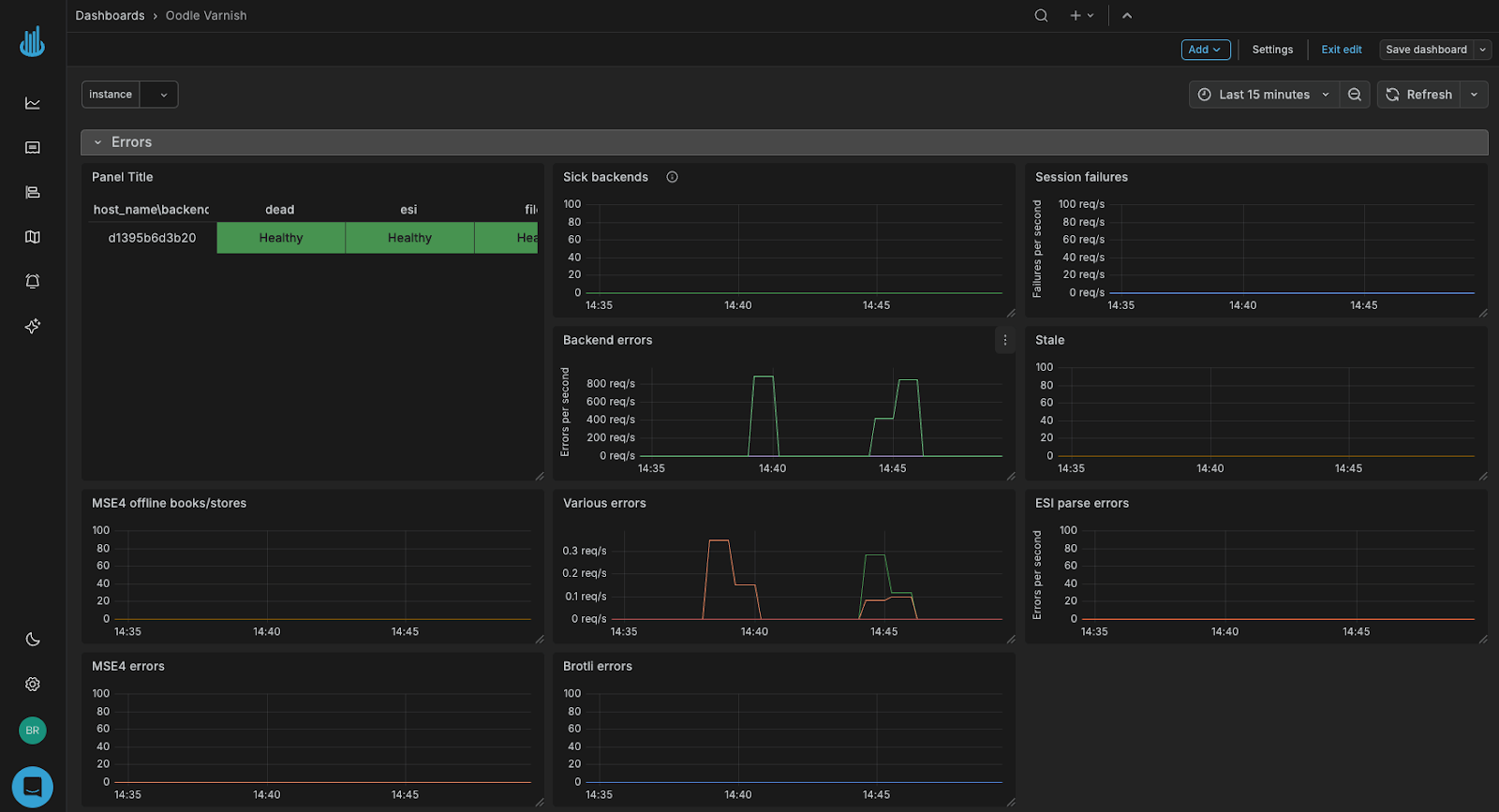Screen dimensions: 1499x812
Task: Collapse the top bar with the up chevron
Action: (1127, 16)
